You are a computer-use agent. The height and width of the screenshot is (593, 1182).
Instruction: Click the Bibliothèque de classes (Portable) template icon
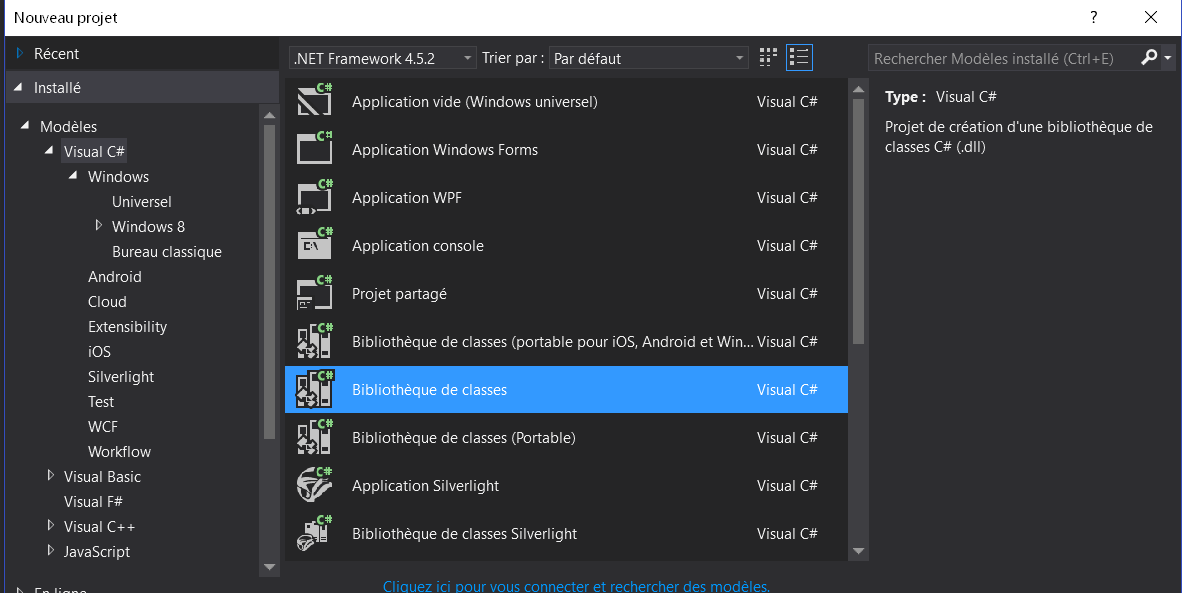(x=314, y=437)
